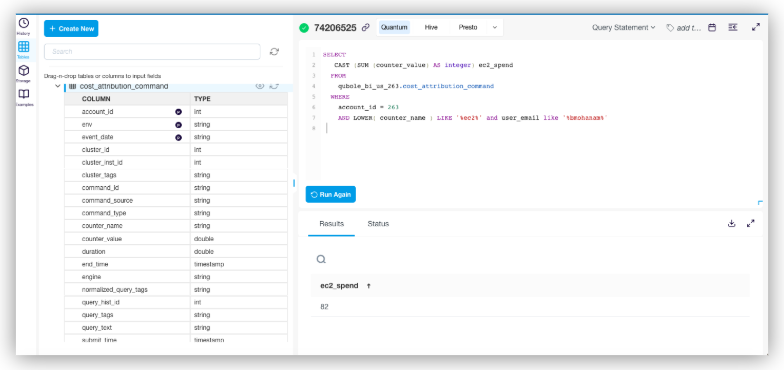This screenshot has width=784, height=370.
Task: Click the panel splitter handle
Action: click(294, 184)
